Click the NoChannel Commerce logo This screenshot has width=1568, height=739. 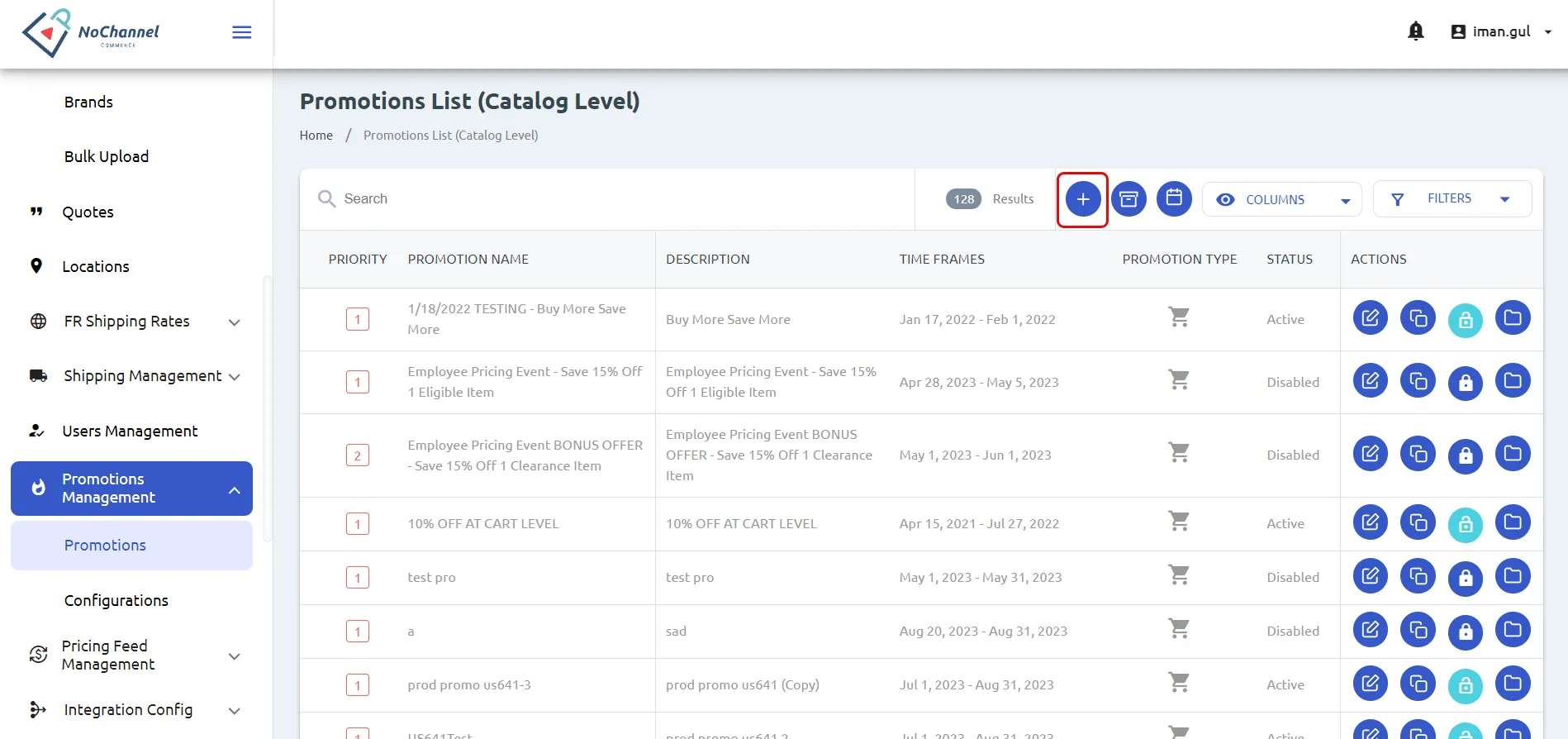91,33
